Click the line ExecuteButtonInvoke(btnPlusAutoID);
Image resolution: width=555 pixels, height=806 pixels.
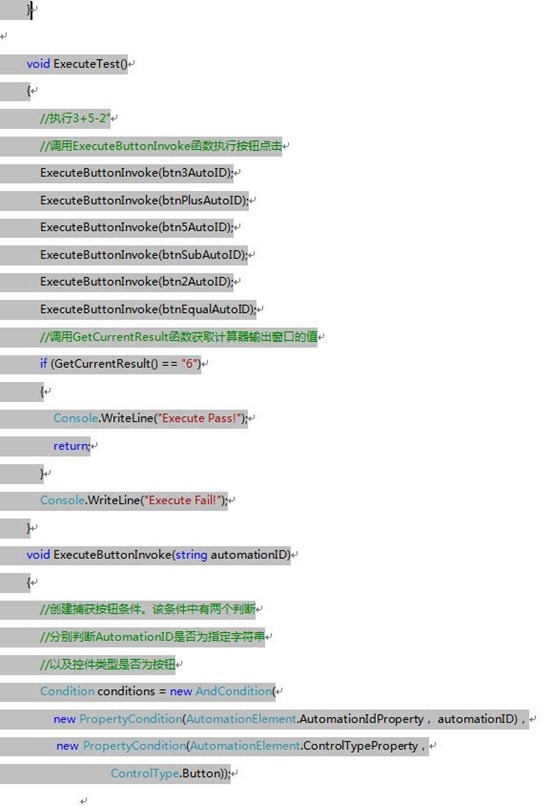coord(144,200)
